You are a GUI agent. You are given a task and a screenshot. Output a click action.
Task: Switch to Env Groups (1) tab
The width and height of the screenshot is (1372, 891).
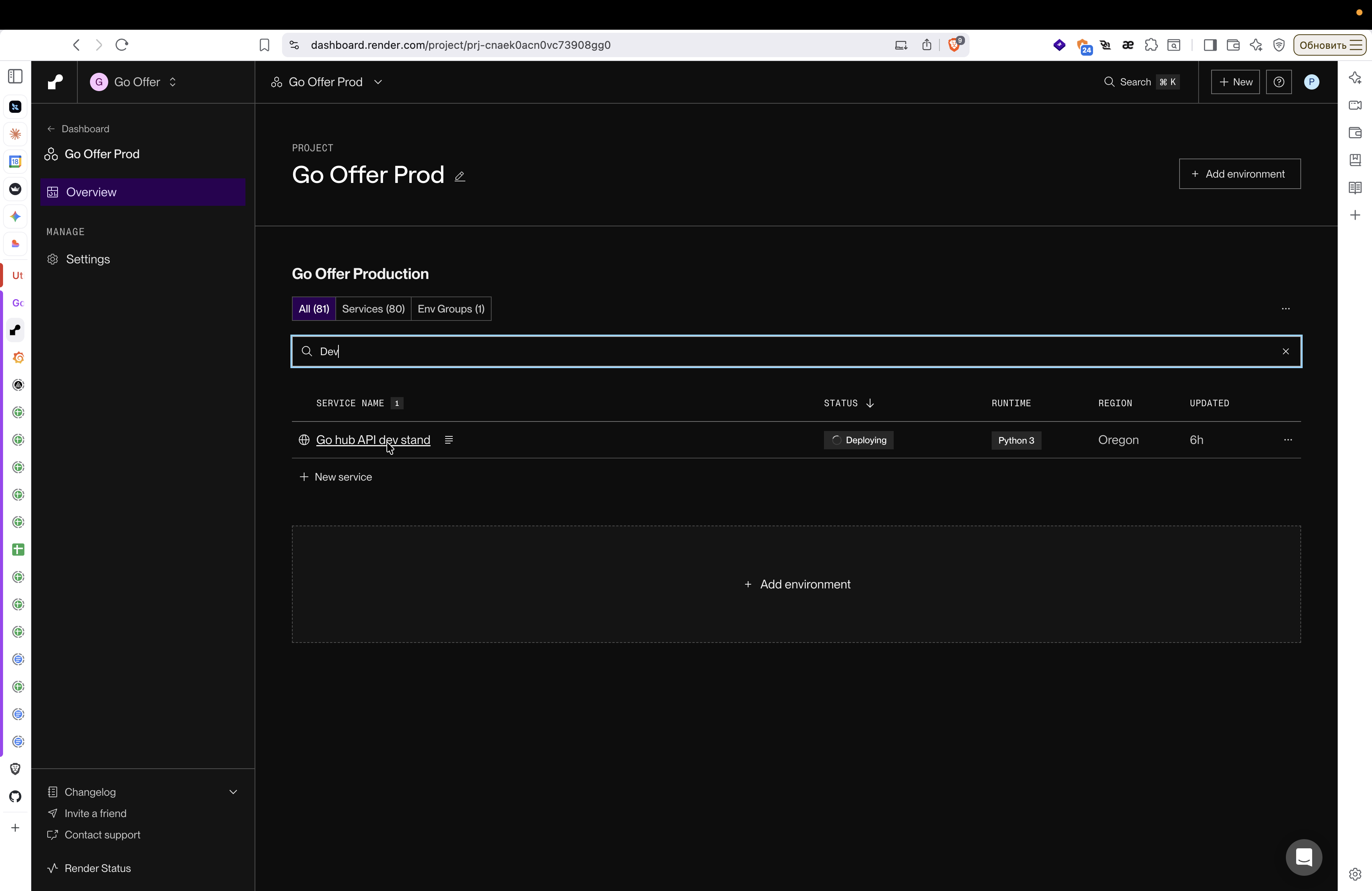pyautogui.click(x=451, y=309)
